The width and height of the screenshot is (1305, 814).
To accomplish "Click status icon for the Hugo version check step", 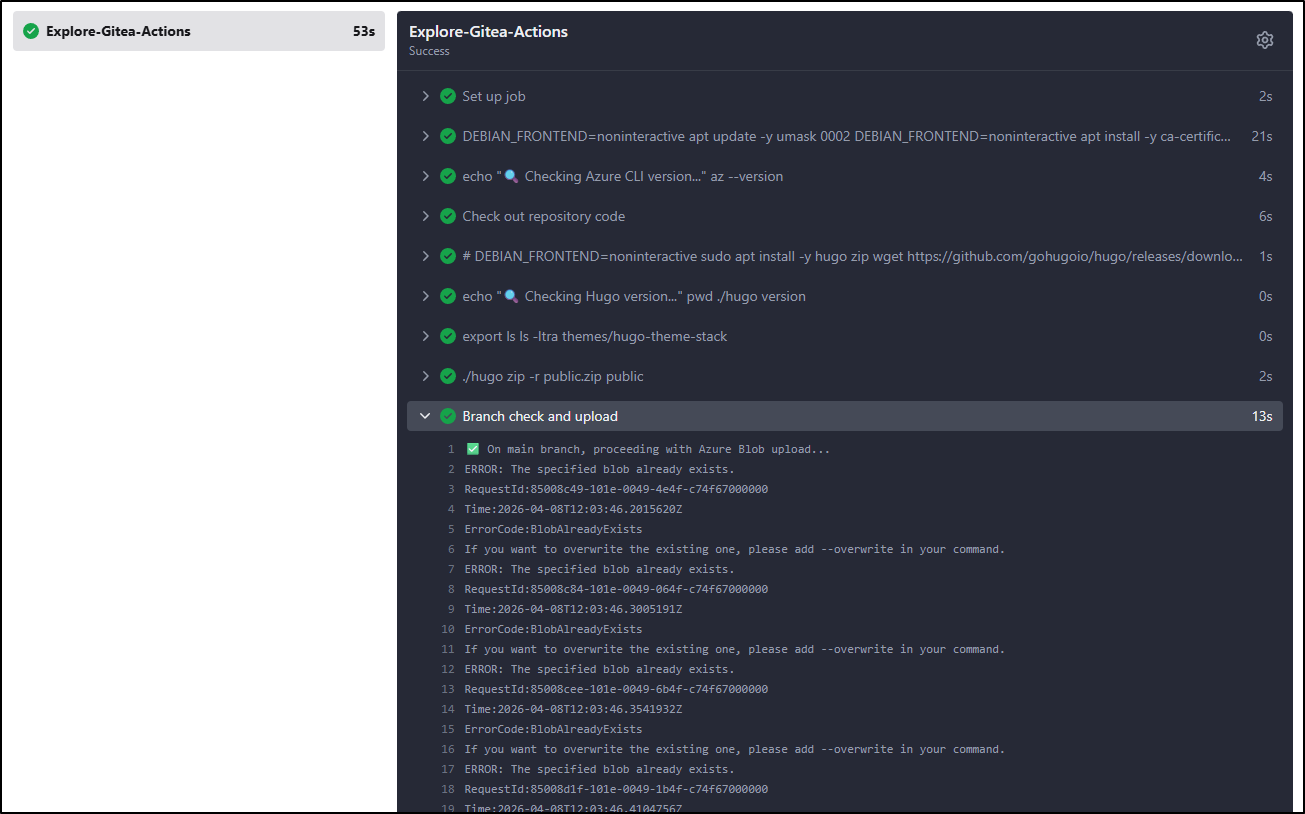I will pyautogui.click(x=448, y=296).
